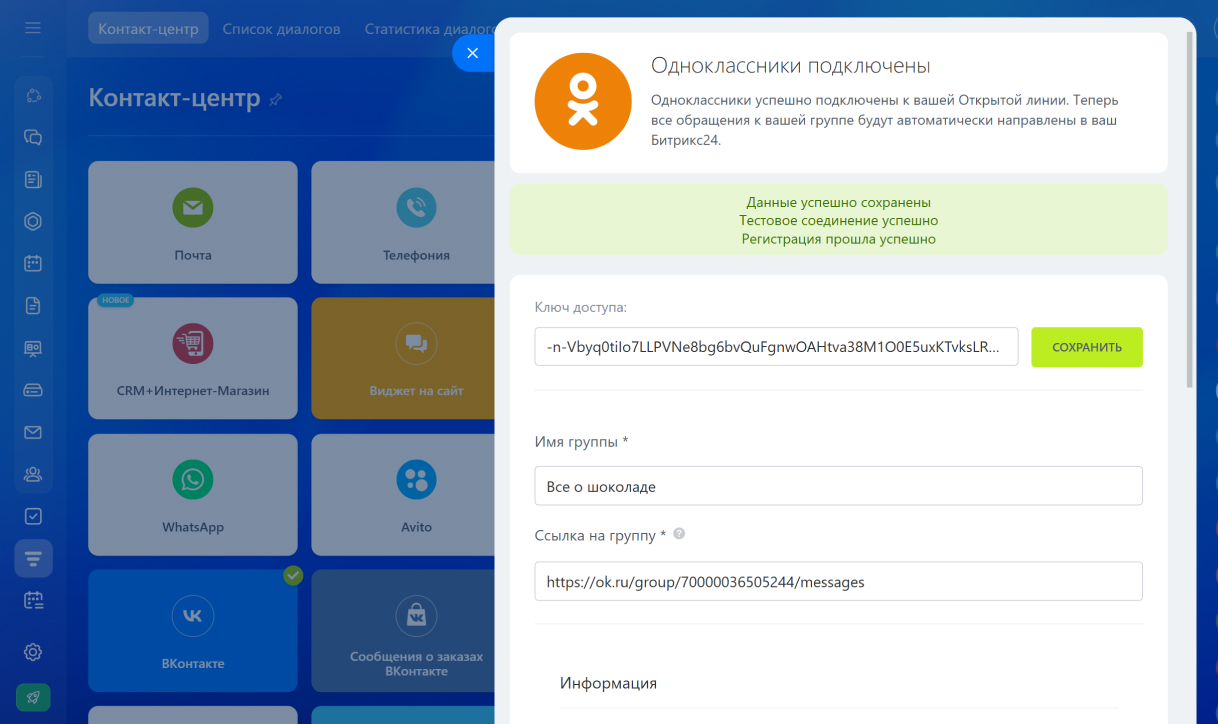Click into the Ключ доступа field
The image size is (1218, 724).
coord(776,347)
